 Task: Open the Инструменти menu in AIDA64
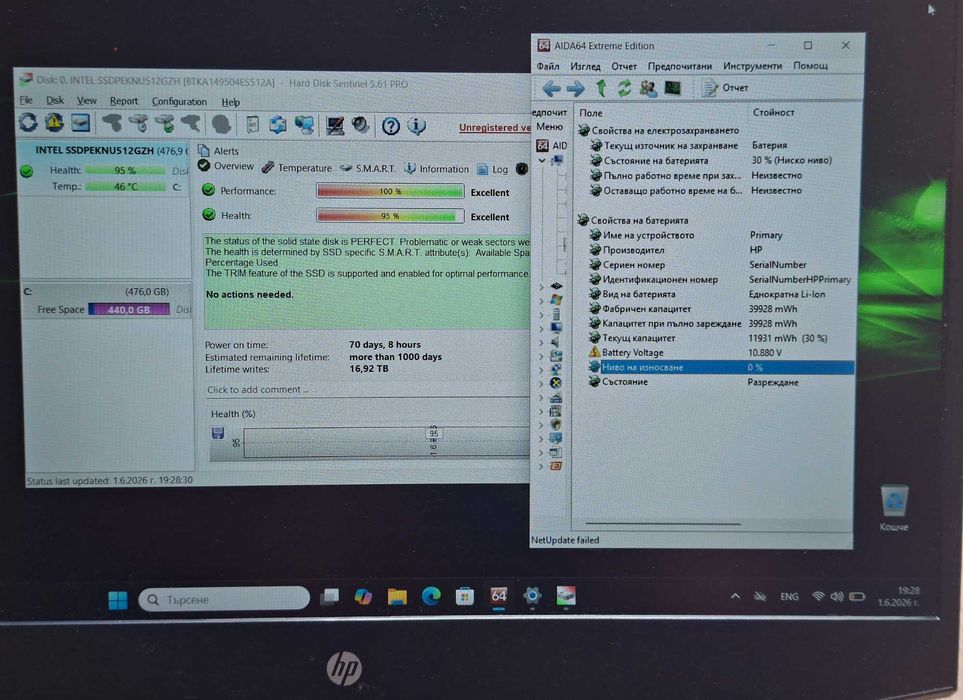(752, 66)
